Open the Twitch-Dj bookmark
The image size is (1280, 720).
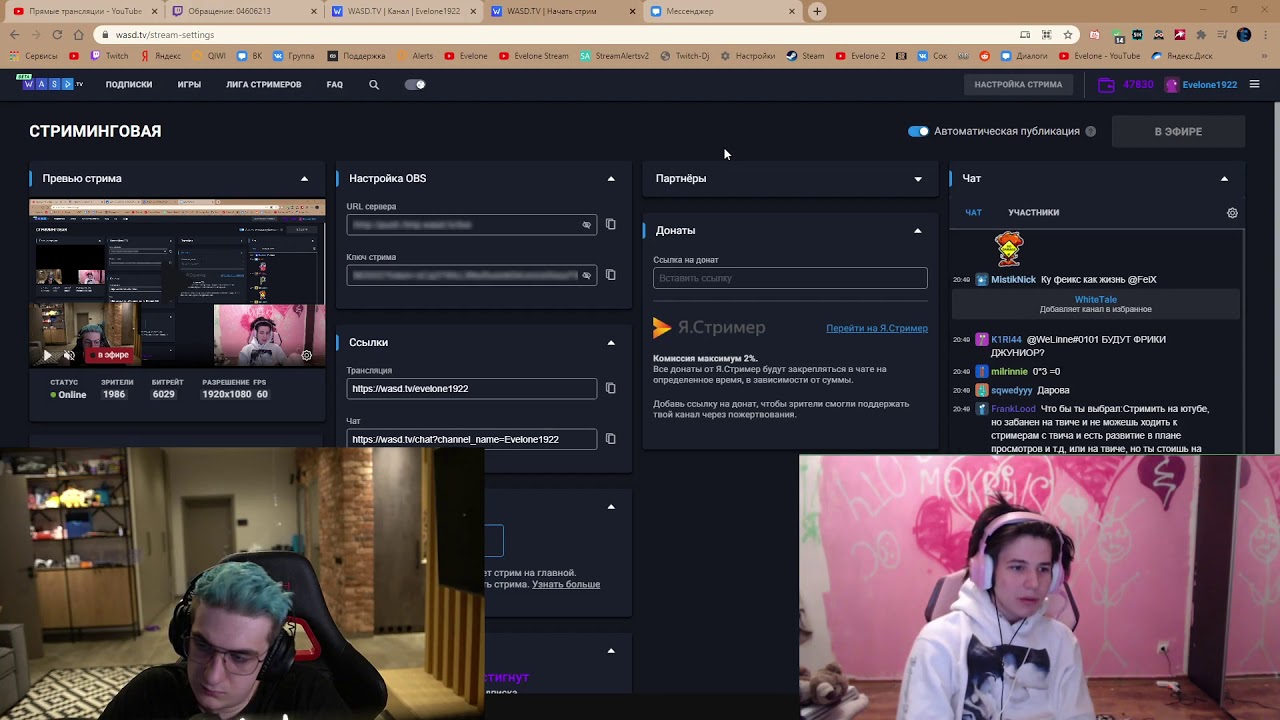click(685, 56)
